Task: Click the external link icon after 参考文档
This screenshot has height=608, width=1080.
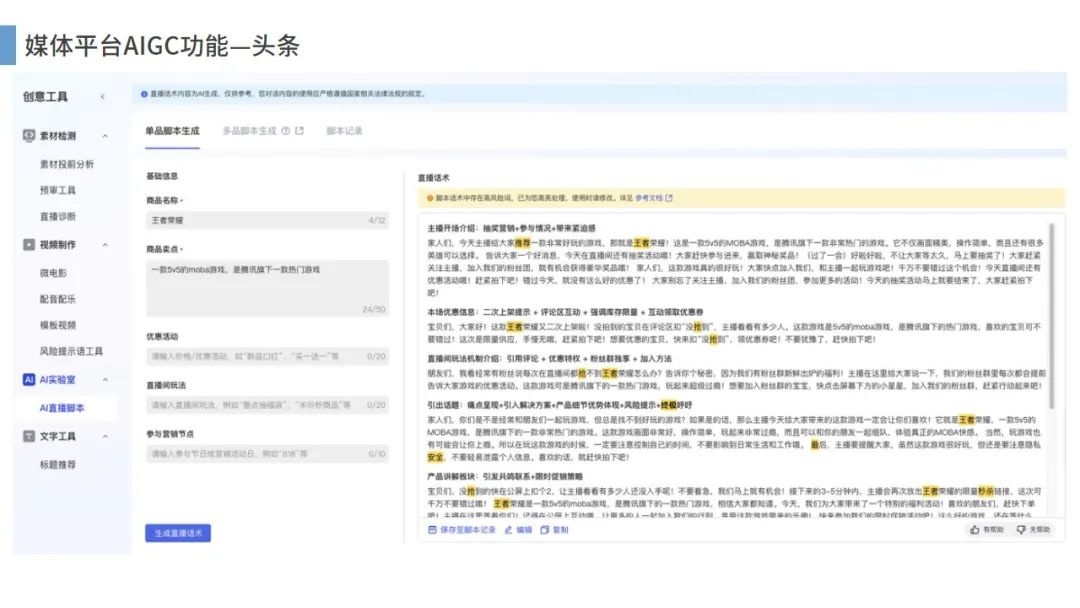Action: click(667, 197)
